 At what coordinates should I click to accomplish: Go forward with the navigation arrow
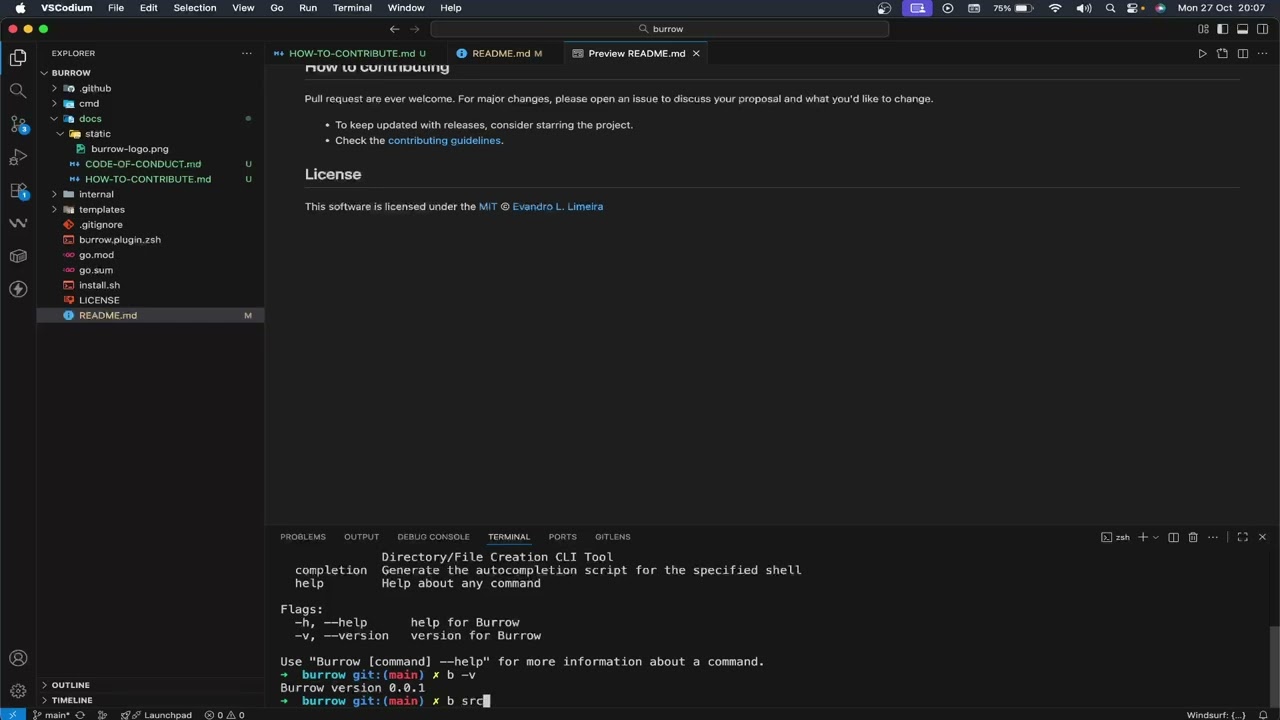coord(415,29)
